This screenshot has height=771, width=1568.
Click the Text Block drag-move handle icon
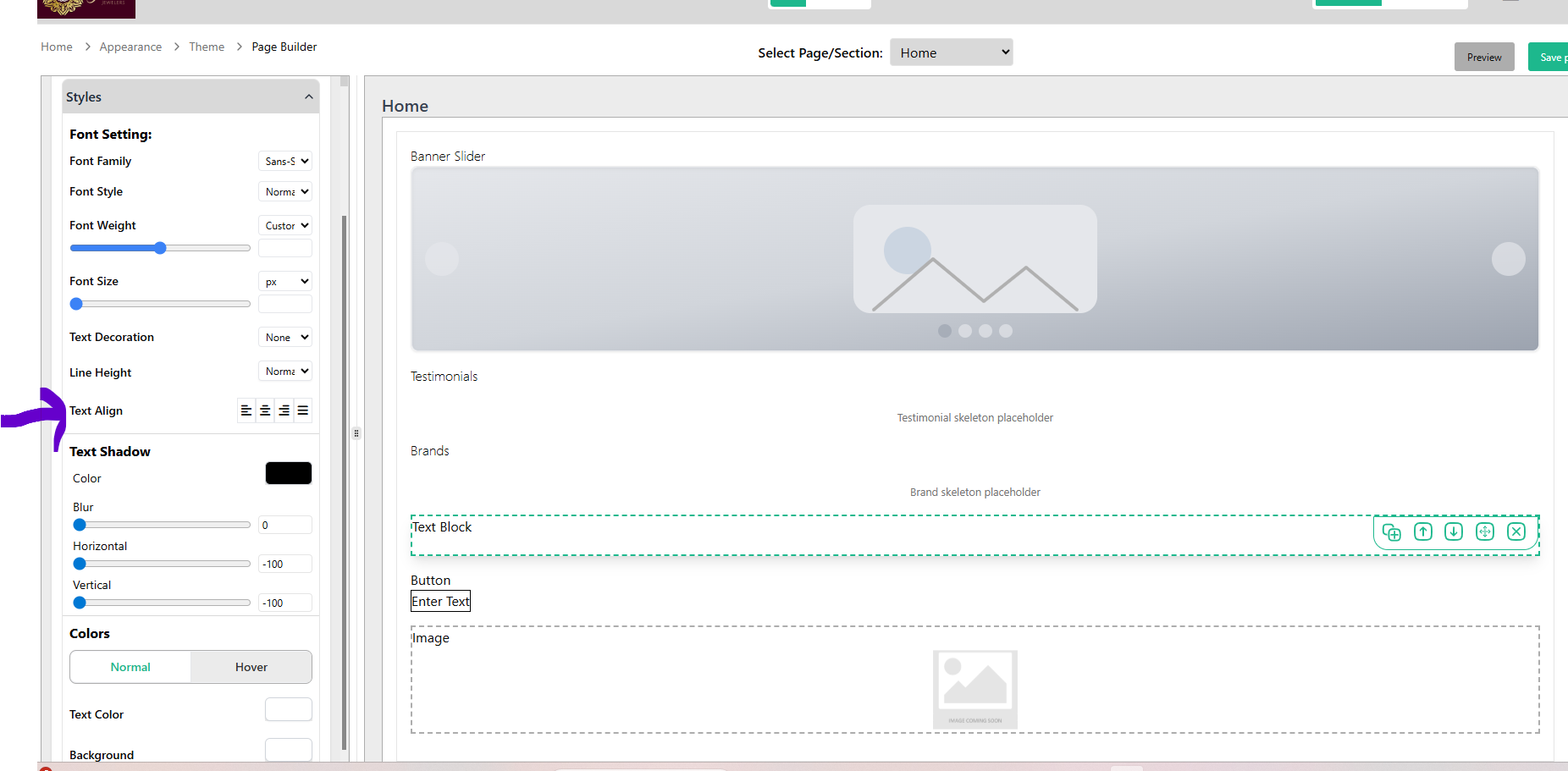(x=1485, y=531)
